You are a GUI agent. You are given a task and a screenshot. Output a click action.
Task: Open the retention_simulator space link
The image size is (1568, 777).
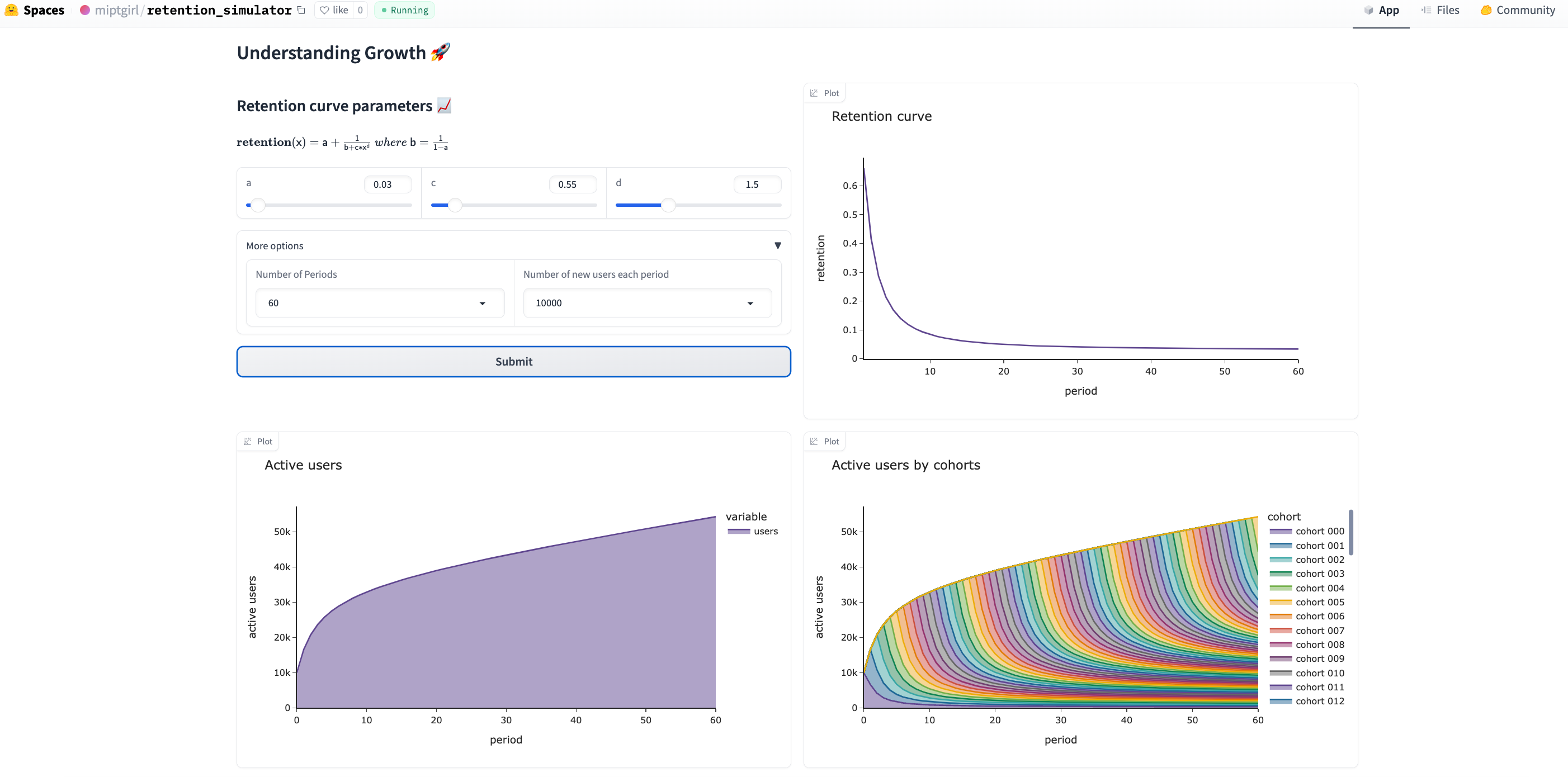coord(219,11)
